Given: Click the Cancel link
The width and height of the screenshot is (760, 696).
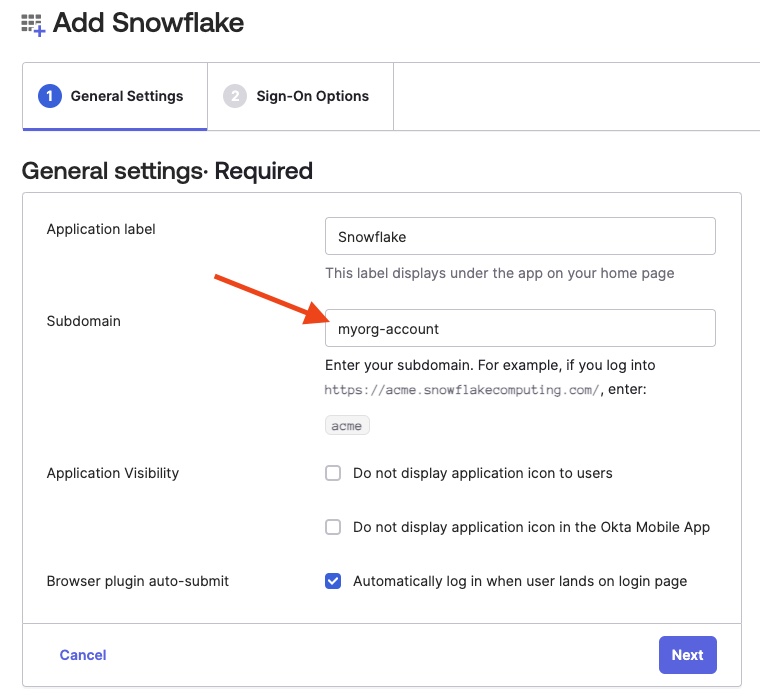Looking at the screenshot, I should click(x=83, y=655).
